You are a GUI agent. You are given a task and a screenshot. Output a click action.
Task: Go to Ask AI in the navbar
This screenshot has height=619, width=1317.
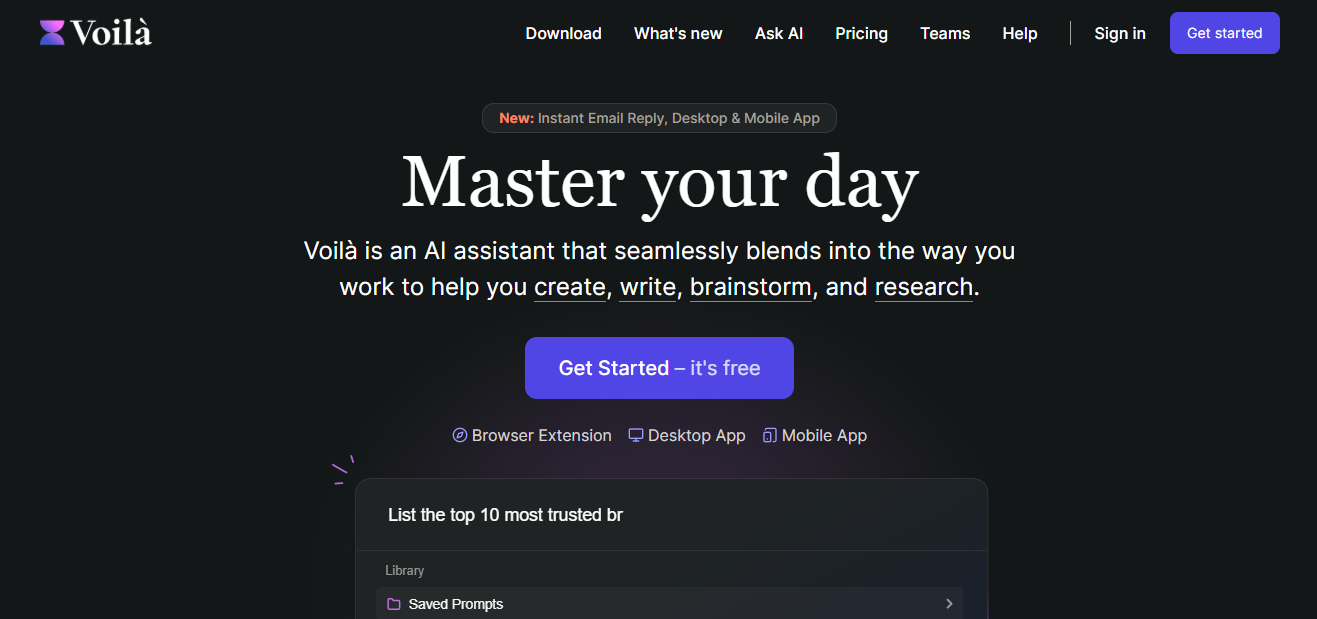click(779, 33)
